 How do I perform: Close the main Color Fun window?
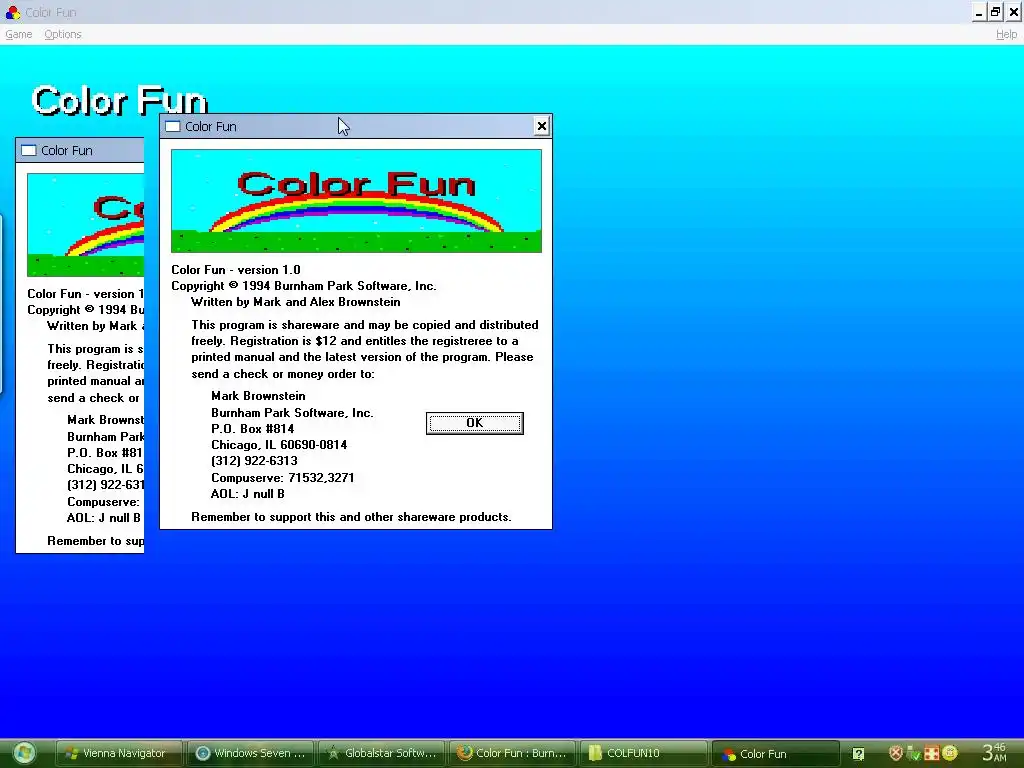click(x=1013, y=12)
